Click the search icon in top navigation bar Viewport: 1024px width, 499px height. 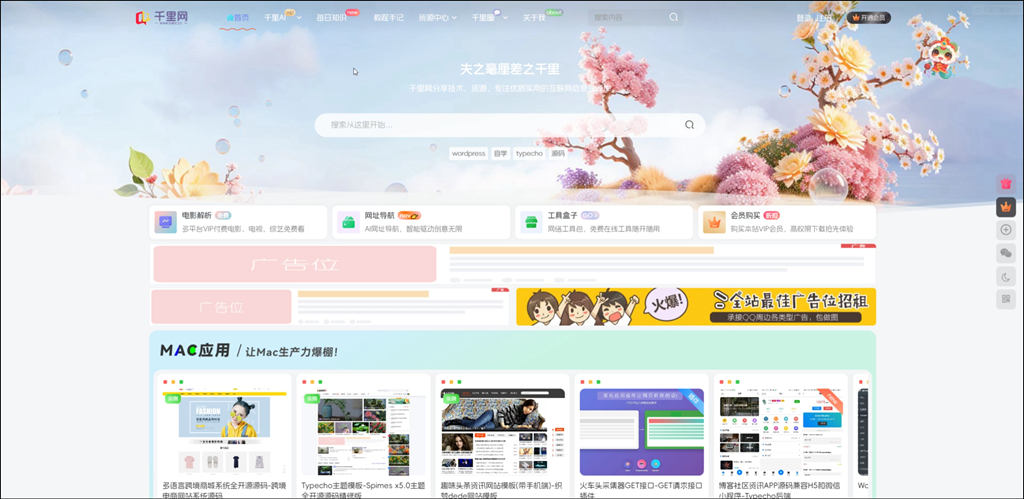point(673,18)
